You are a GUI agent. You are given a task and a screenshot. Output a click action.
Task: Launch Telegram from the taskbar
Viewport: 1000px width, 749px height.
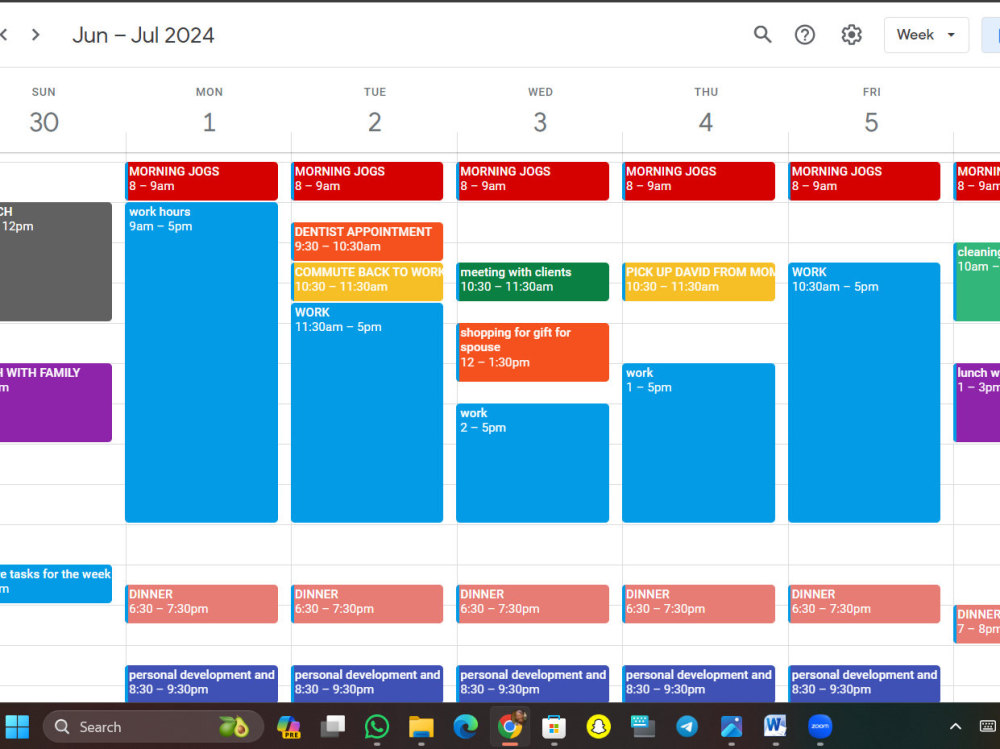point(687,726)
